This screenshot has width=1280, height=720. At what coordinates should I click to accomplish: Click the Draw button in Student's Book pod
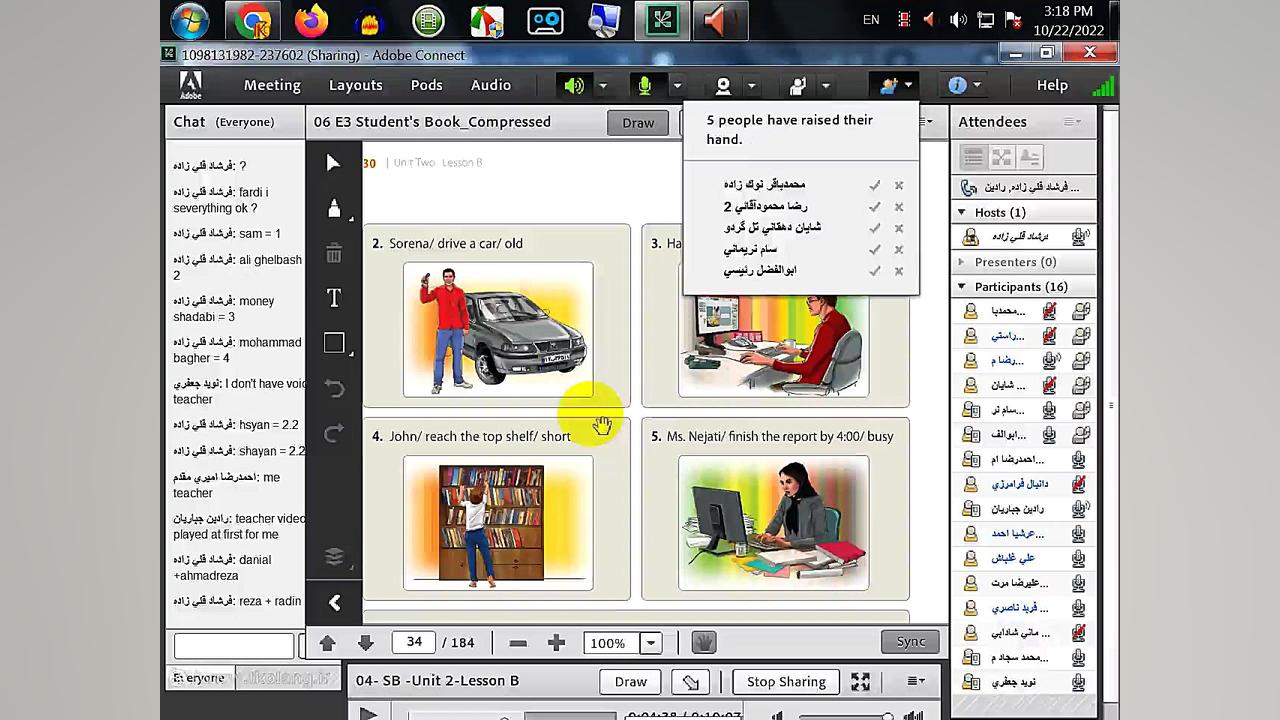click(x=638, y=123)
